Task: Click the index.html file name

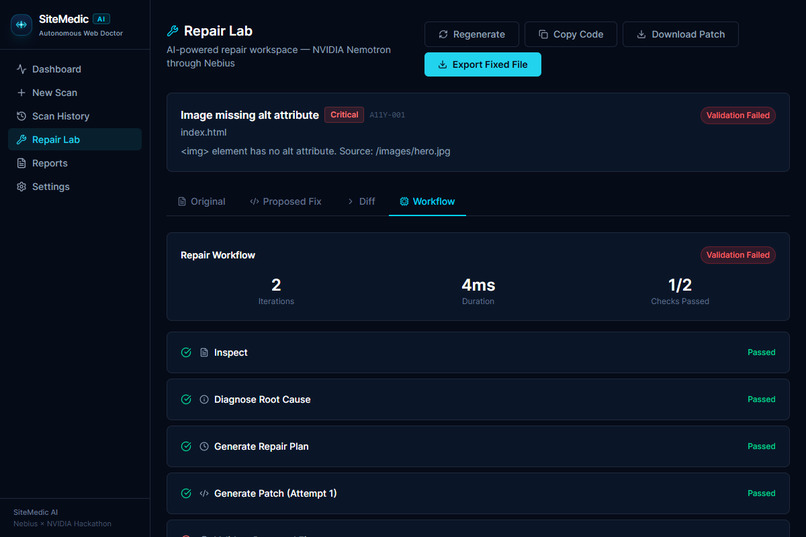Action: coord(204,132)
